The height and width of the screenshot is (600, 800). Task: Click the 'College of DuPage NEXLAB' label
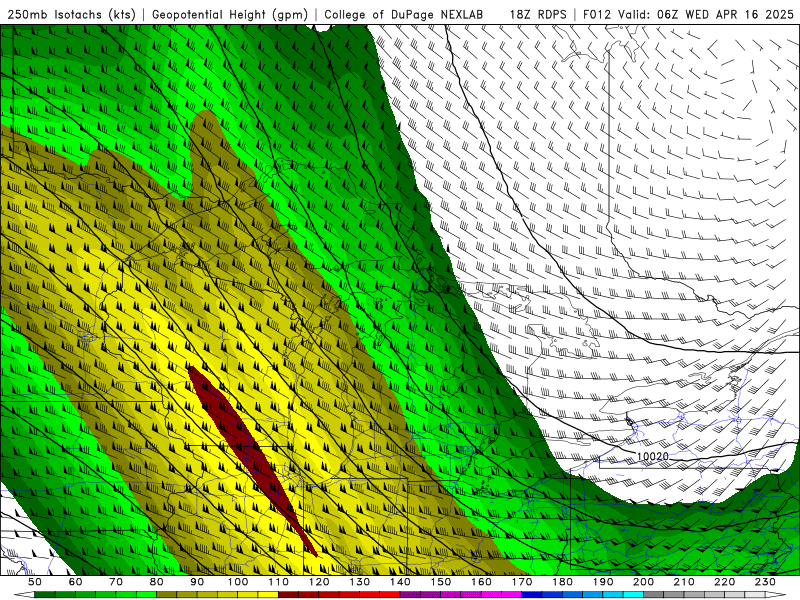point(403,14)
